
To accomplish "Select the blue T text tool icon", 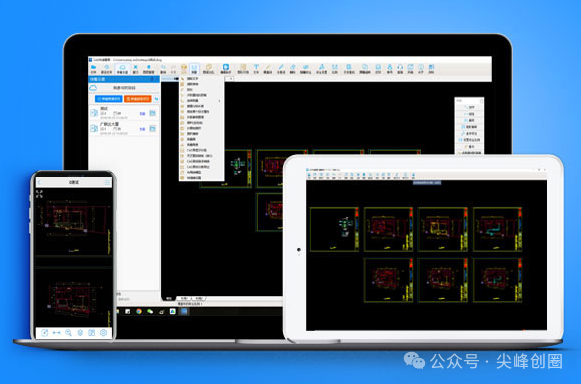I will point(256,67).
